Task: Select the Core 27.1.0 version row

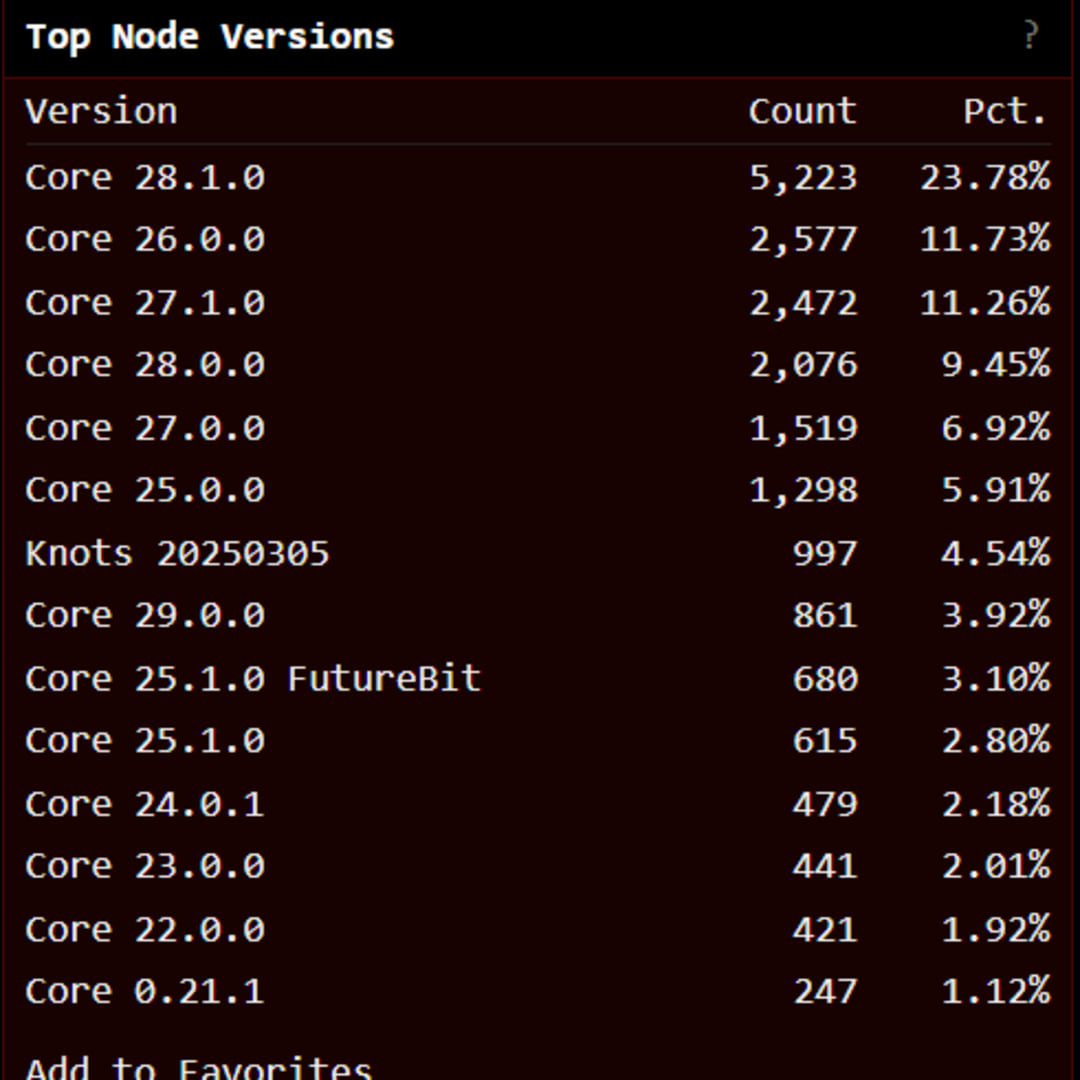Action: 538,302
